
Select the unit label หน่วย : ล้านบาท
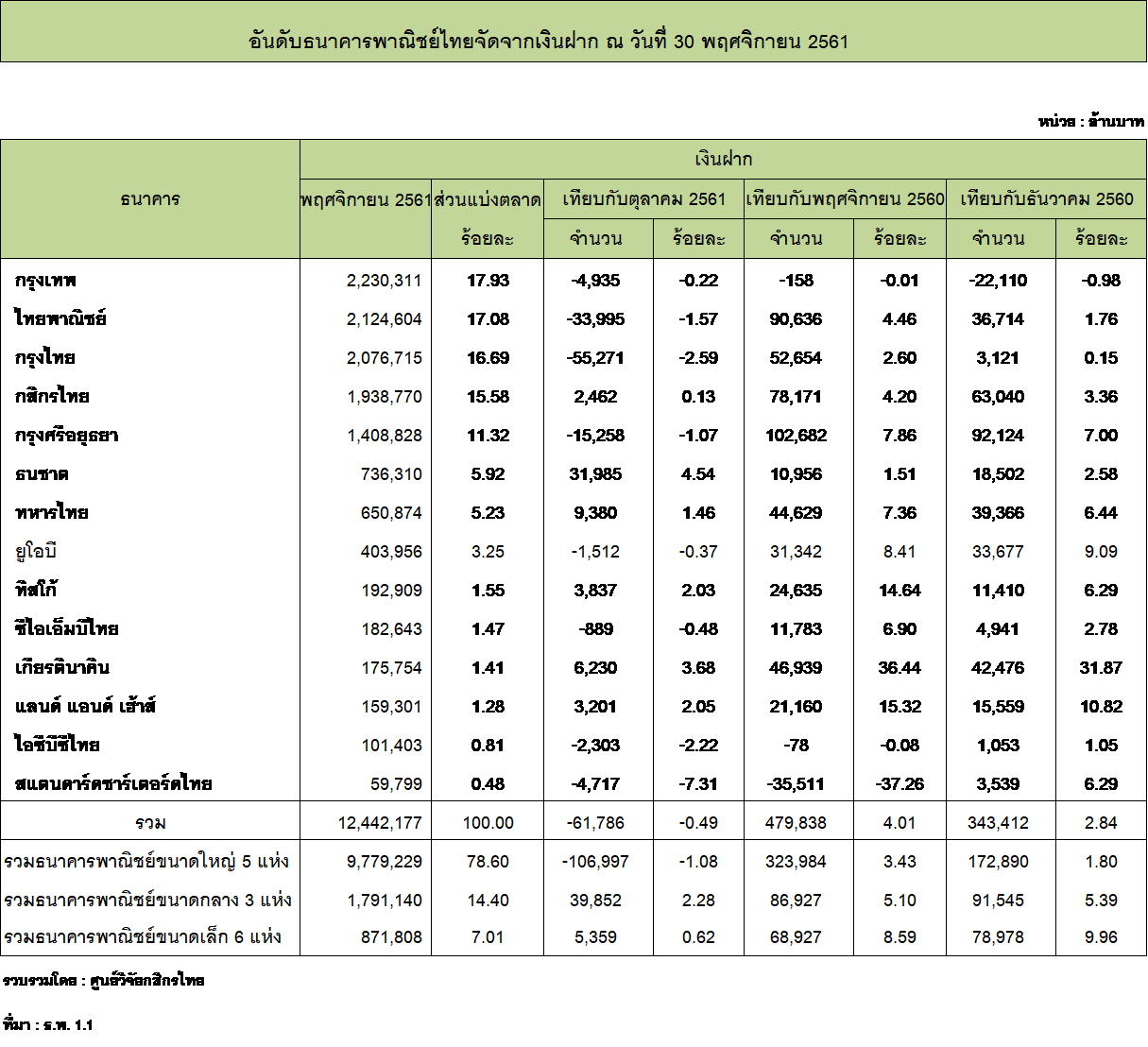pyautogui.click(x=1091, y=122)
